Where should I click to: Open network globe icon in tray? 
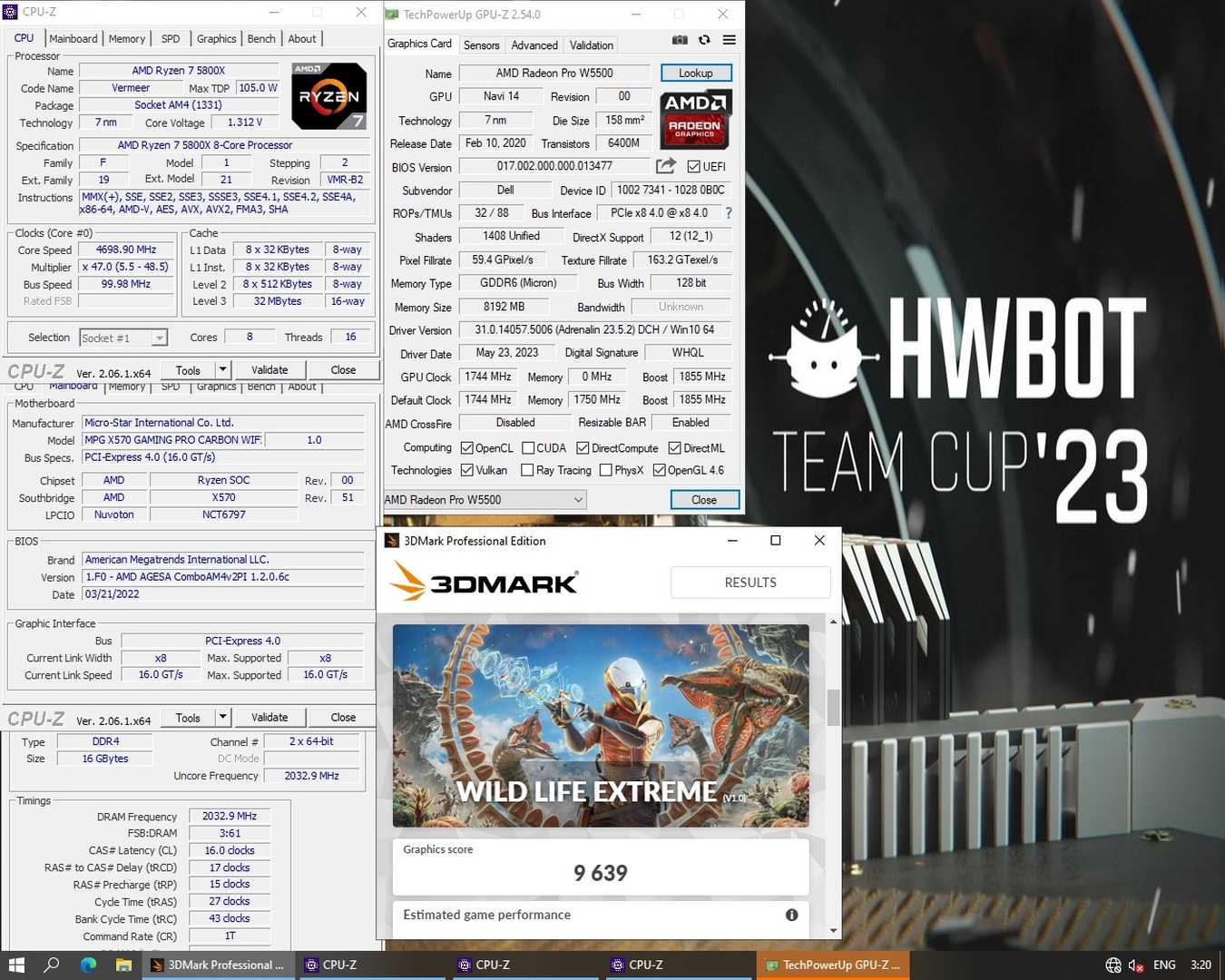point(1113,965)
